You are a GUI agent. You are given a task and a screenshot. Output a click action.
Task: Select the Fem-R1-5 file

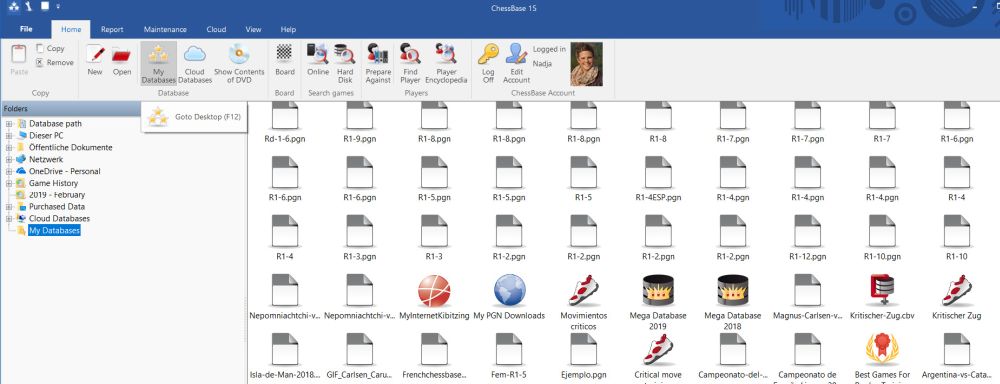pyautogui.click(x=509, y=350)
